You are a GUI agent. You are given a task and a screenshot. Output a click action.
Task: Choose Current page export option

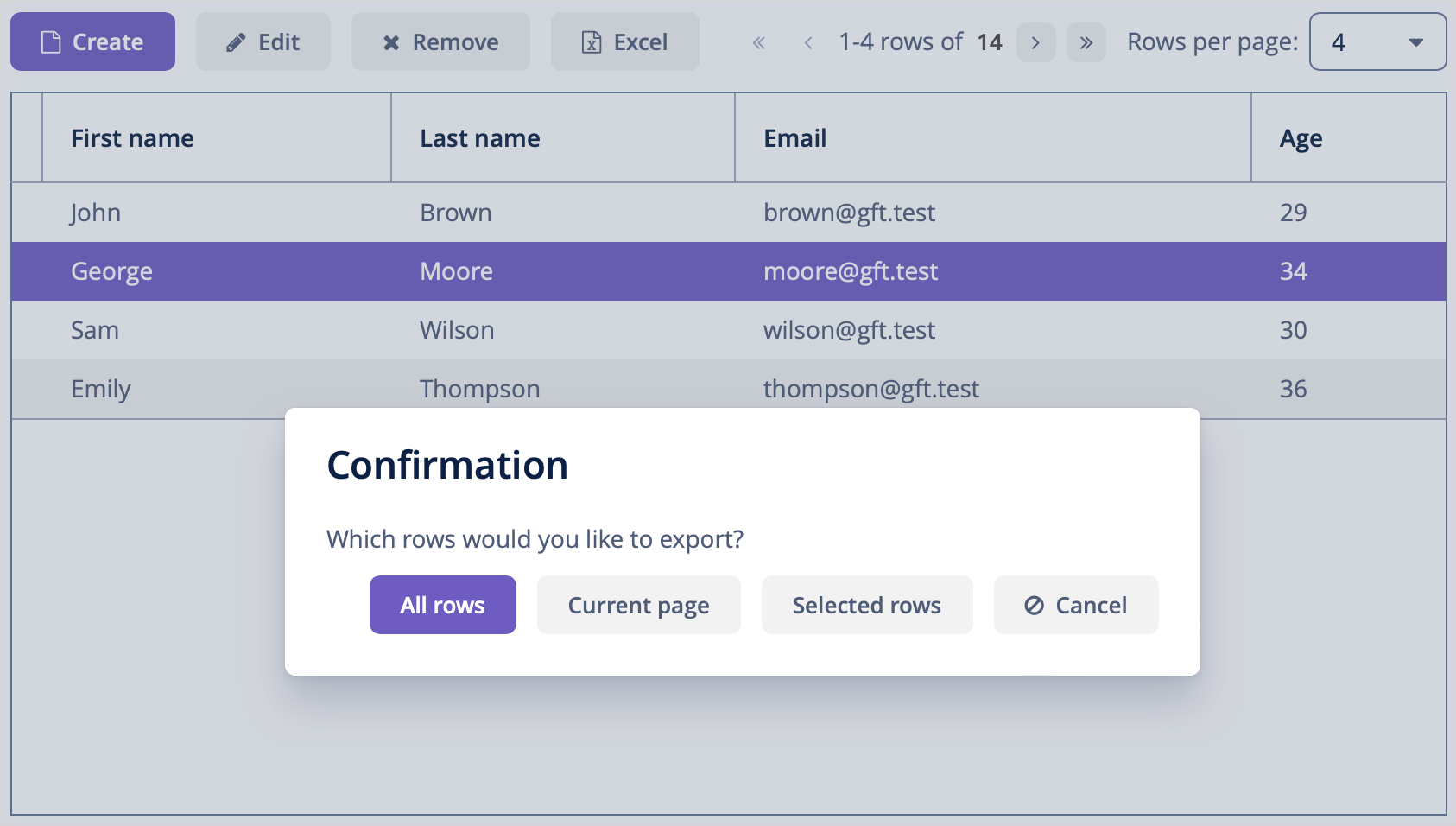(639, 605)
